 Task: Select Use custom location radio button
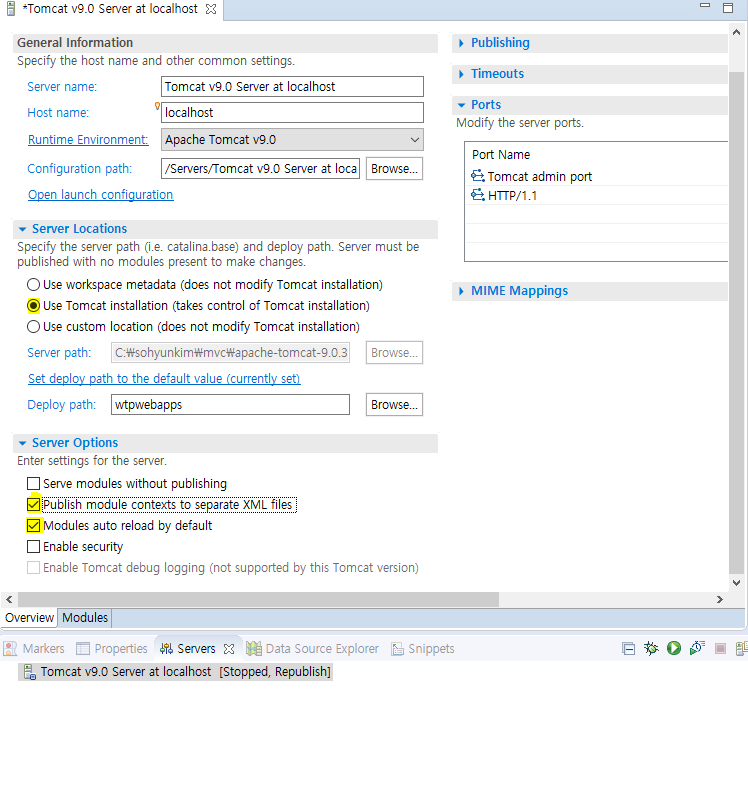click(33, 327)
